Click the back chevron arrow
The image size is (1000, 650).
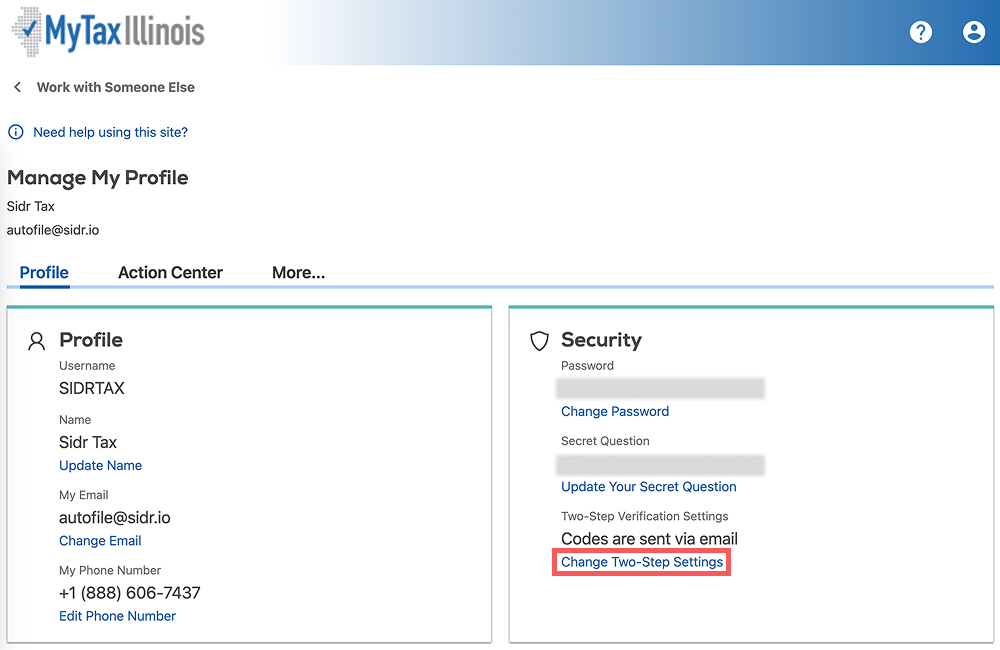coord(17,87)
